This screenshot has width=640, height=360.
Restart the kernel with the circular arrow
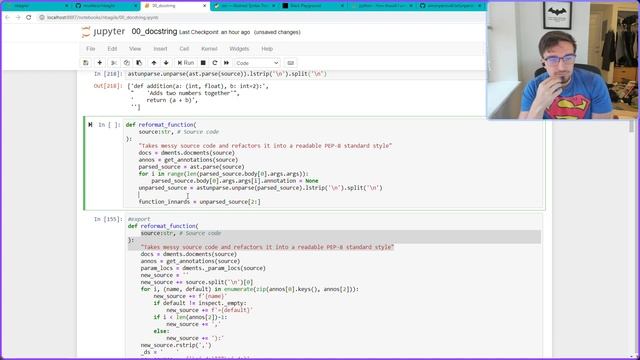pyautogui.click(x=215, y=63)
